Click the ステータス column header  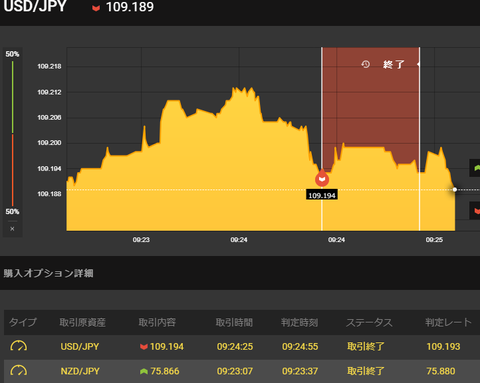(369, 322)
